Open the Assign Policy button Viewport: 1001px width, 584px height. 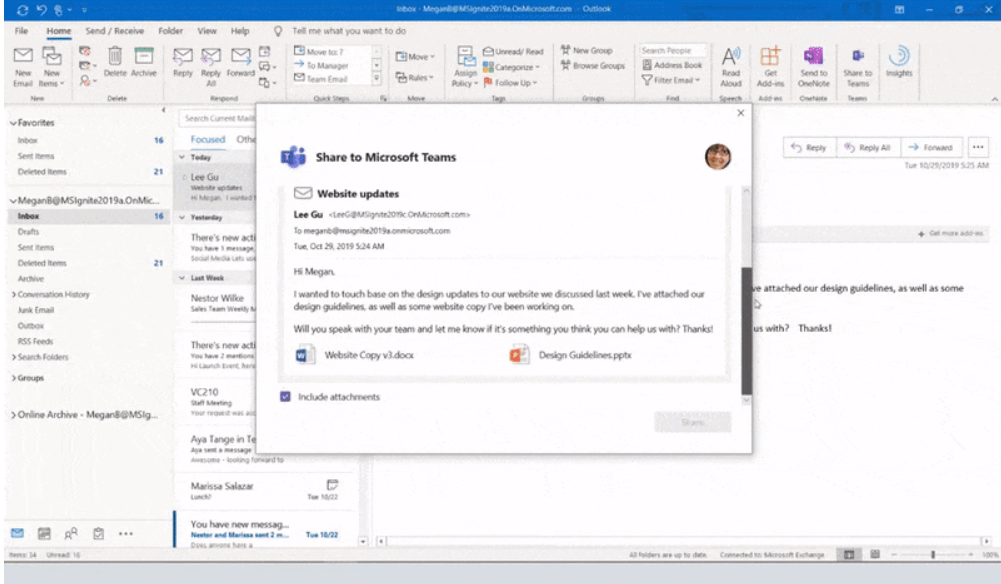465,66
